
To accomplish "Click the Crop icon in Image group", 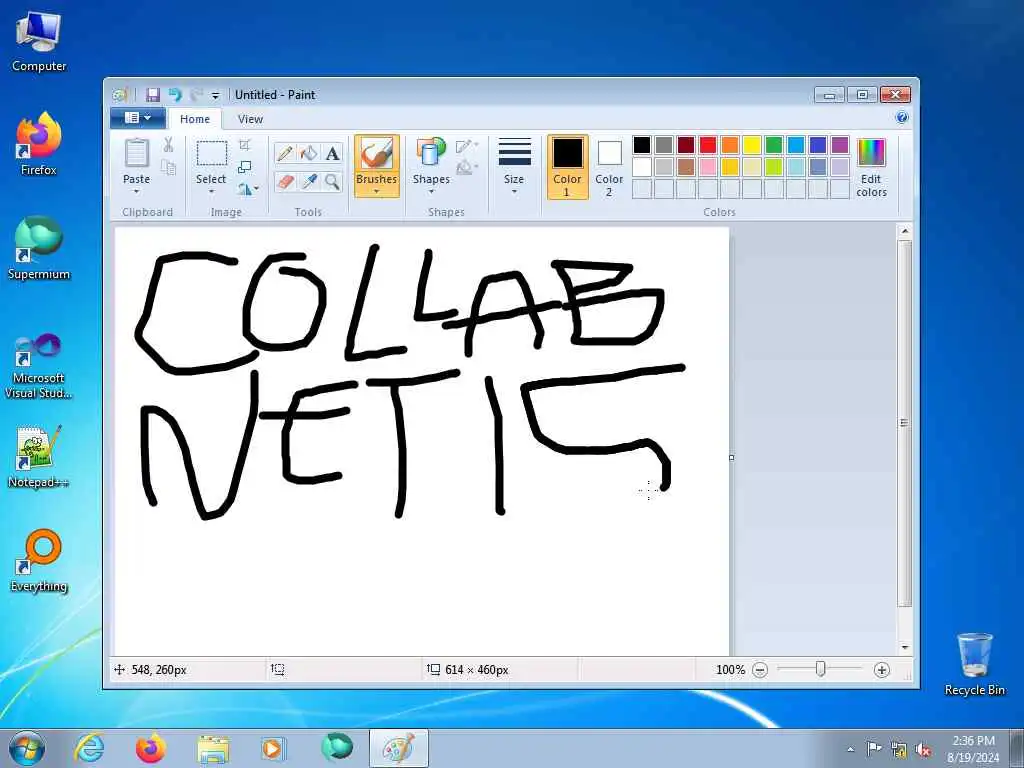I will tap(245, 145).
